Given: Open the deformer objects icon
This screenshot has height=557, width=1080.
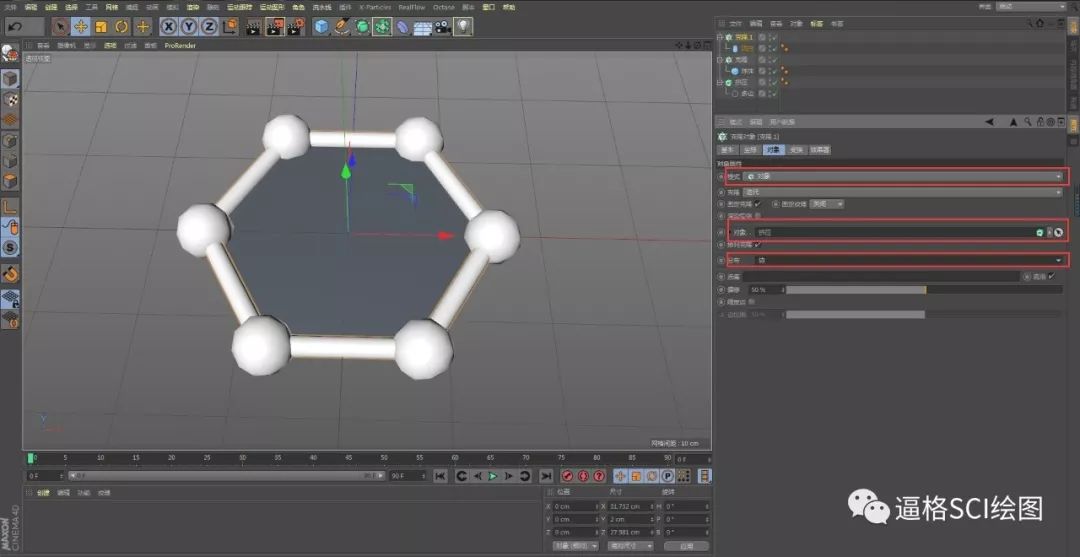Looking at the screenshot, I should click(403, 26).
